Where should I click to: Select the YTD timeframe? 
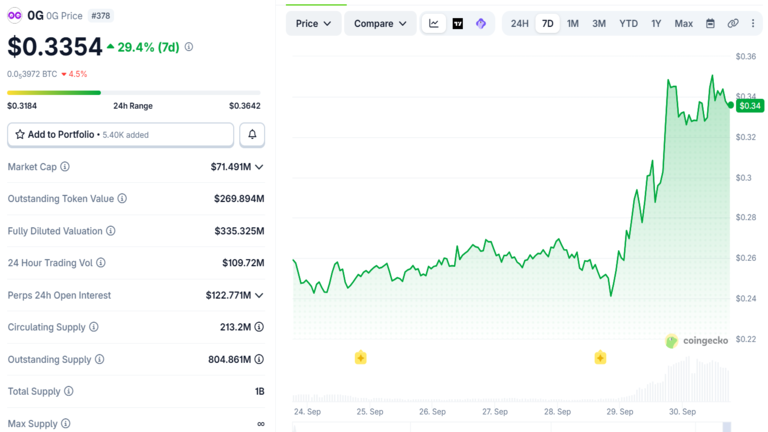tap(628, 24)
